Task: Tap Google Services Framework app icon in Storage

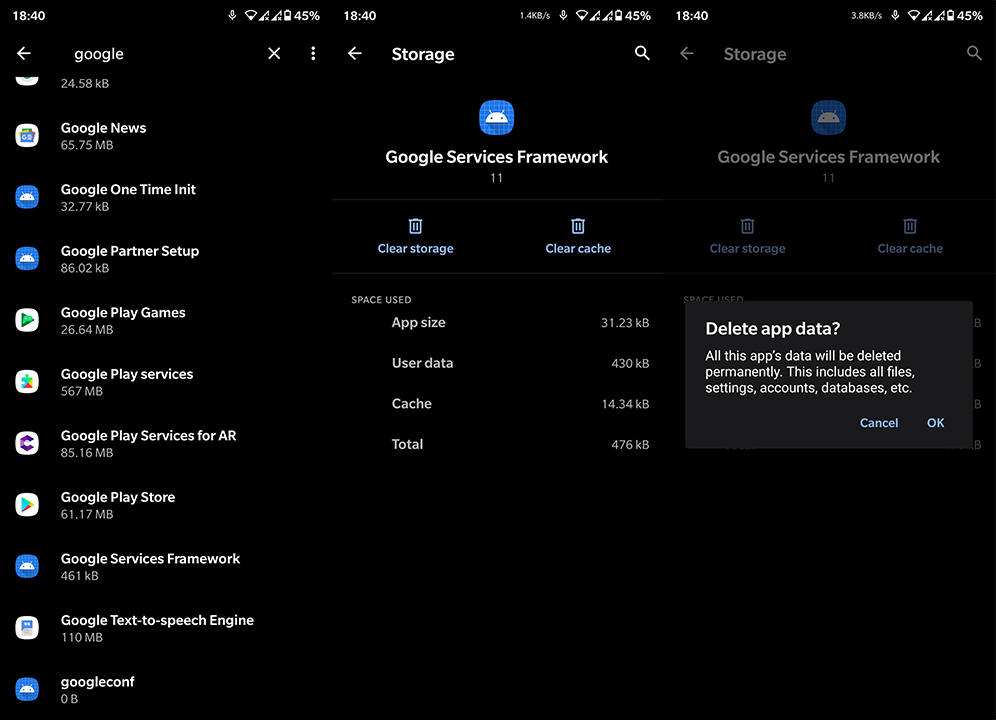Action: [497, 118]
